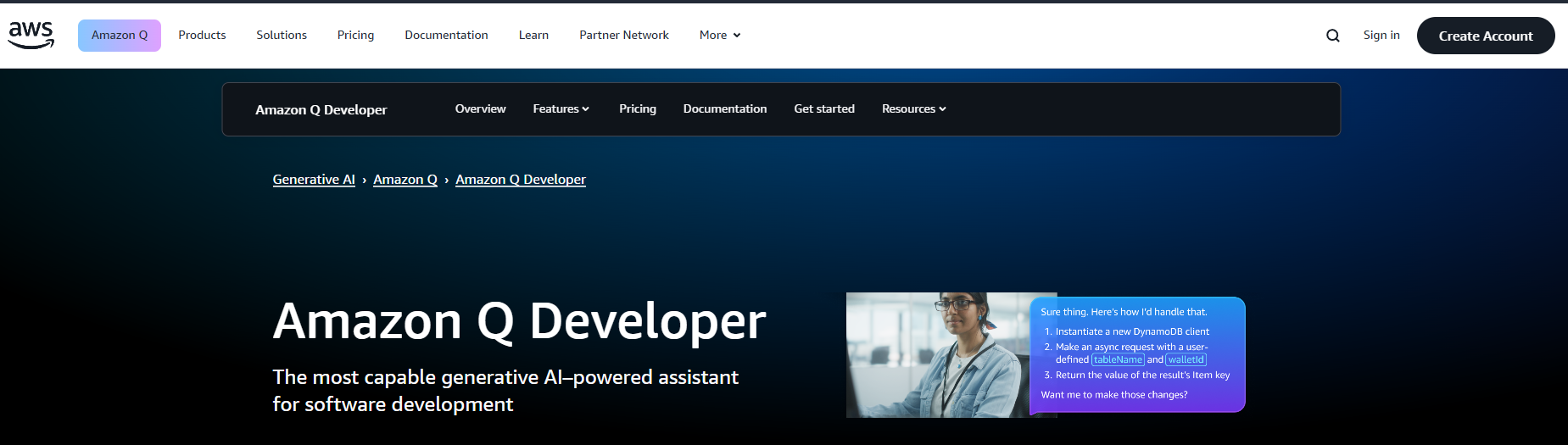Screen dimensions: 1568x445
Task: Open Pricing in the product subnav
Action: (638, 108)
